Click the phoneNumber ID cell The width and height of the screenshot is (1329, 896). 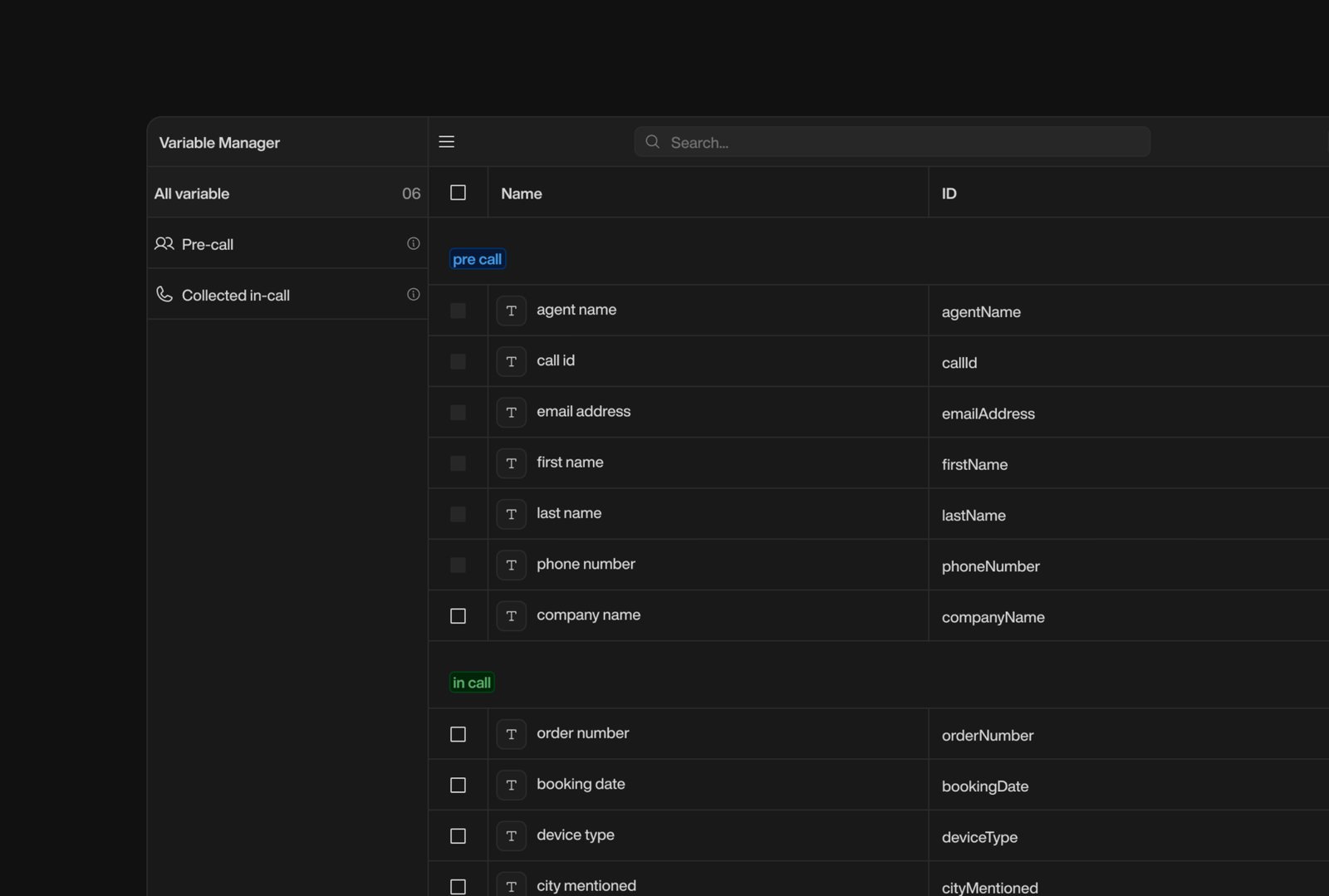coord(991,566)
